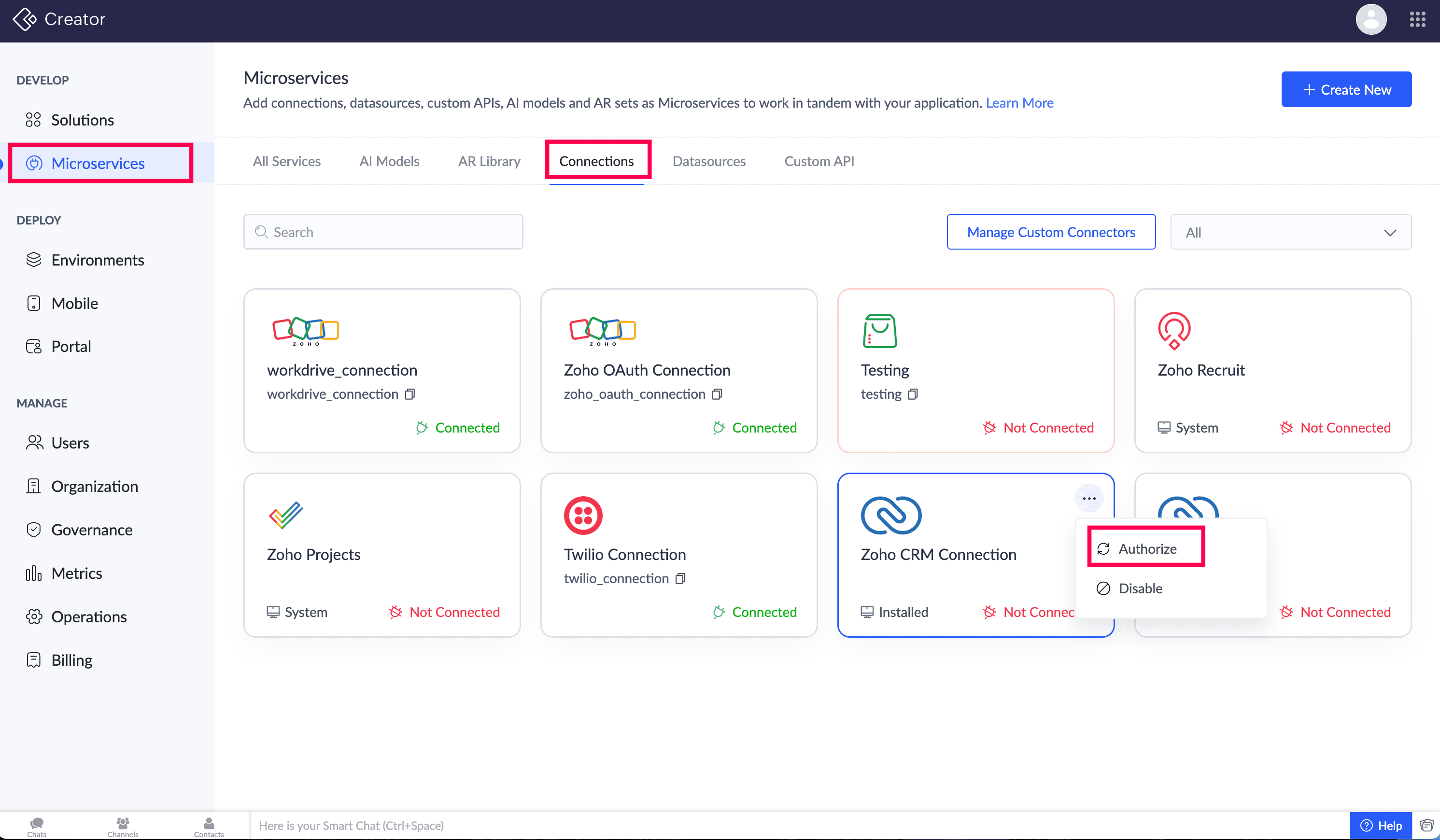Open Channels in bottom bar
Viewport: 1440px width, 840px height.
[x=122, y=826]
